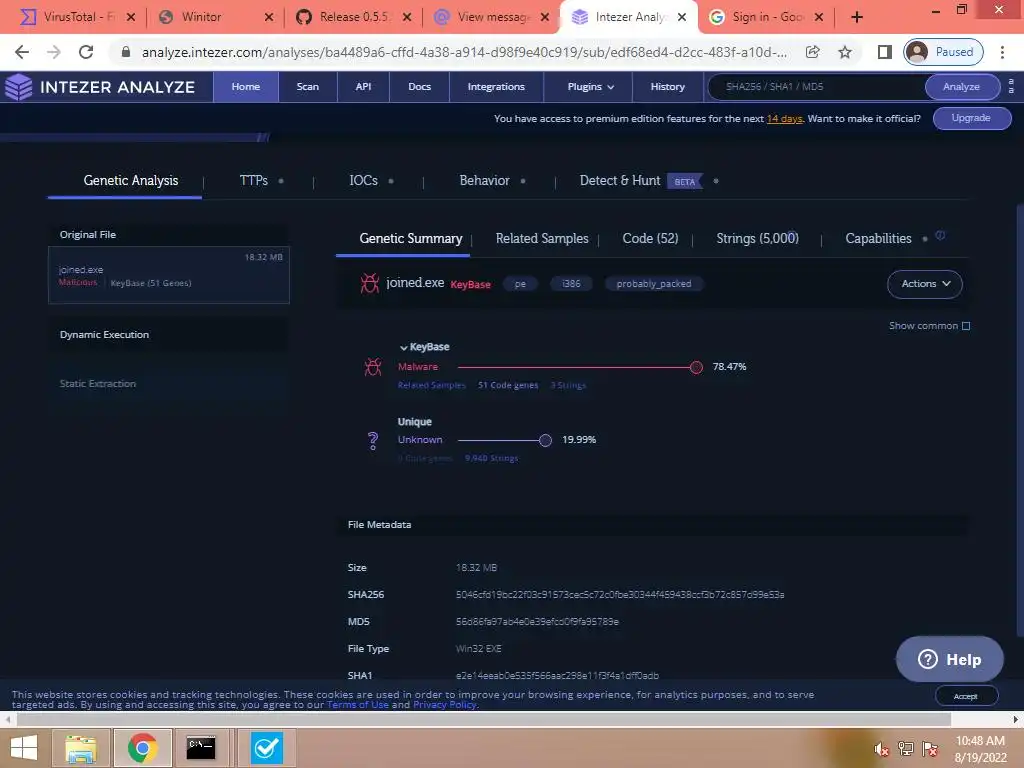Select the joined.exe original file card
The image size is (1024, 768).
tap(168, 275)
